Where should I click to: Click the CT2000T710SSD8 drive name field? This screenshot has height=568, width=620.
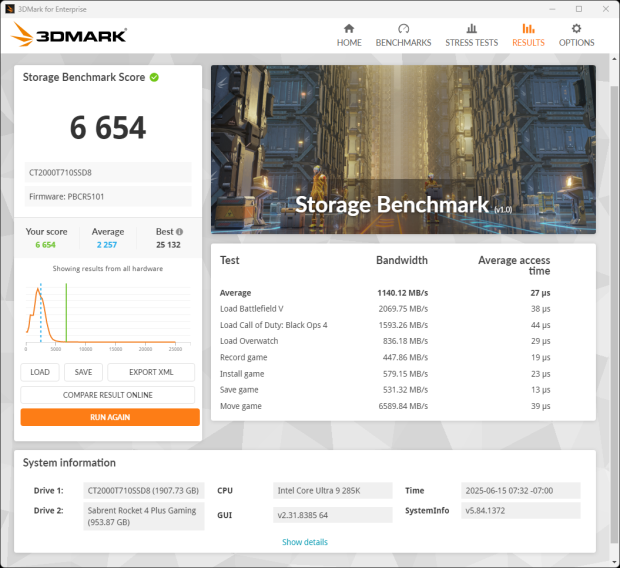pyautogui.click(x=108, y=172)
